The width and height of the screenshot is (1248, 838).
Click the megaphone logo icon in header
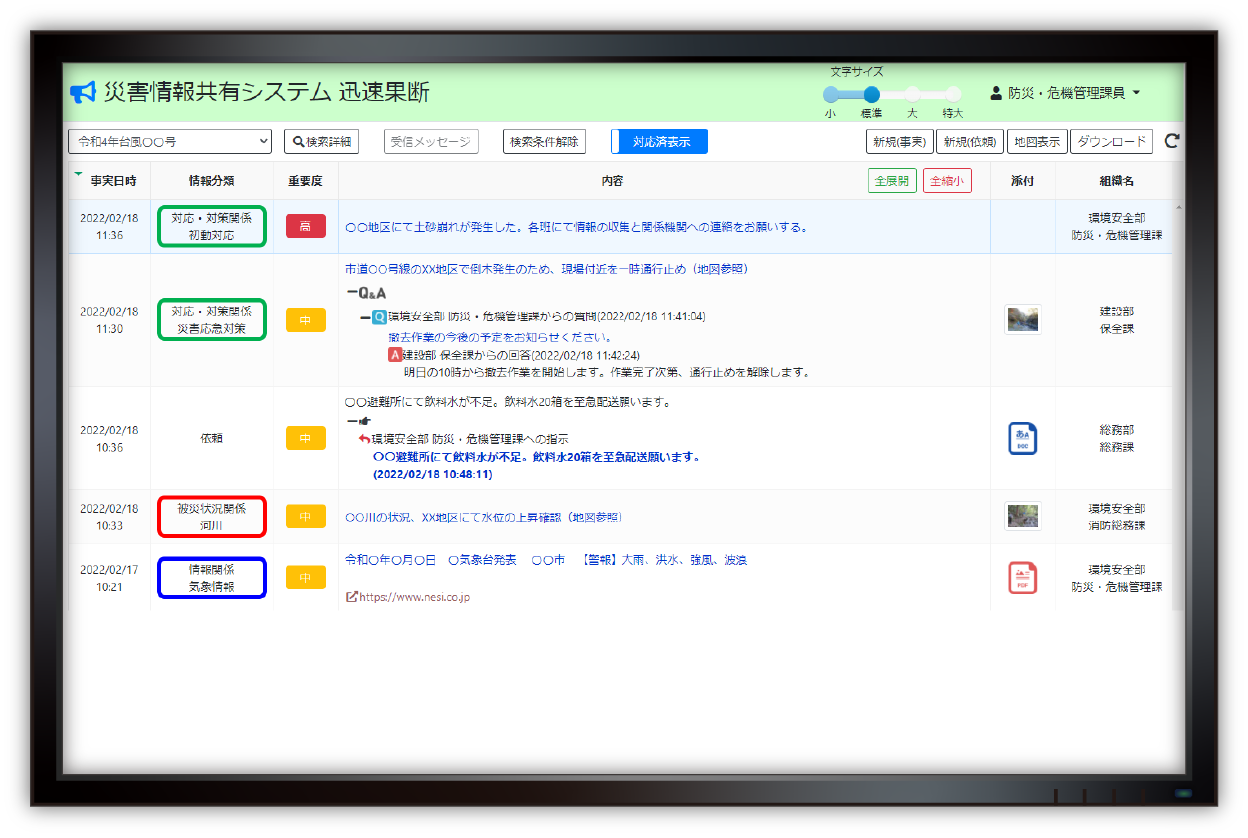82,93
